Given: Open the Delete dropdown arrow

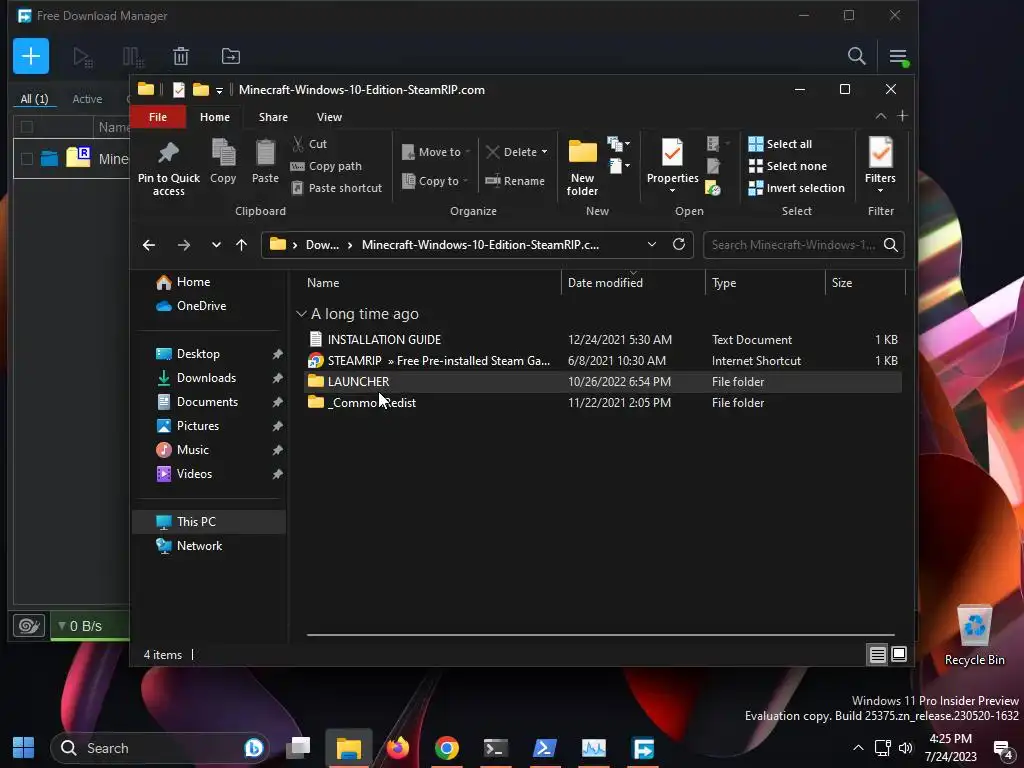Looking at the screenshot, I should pos(544,152).
